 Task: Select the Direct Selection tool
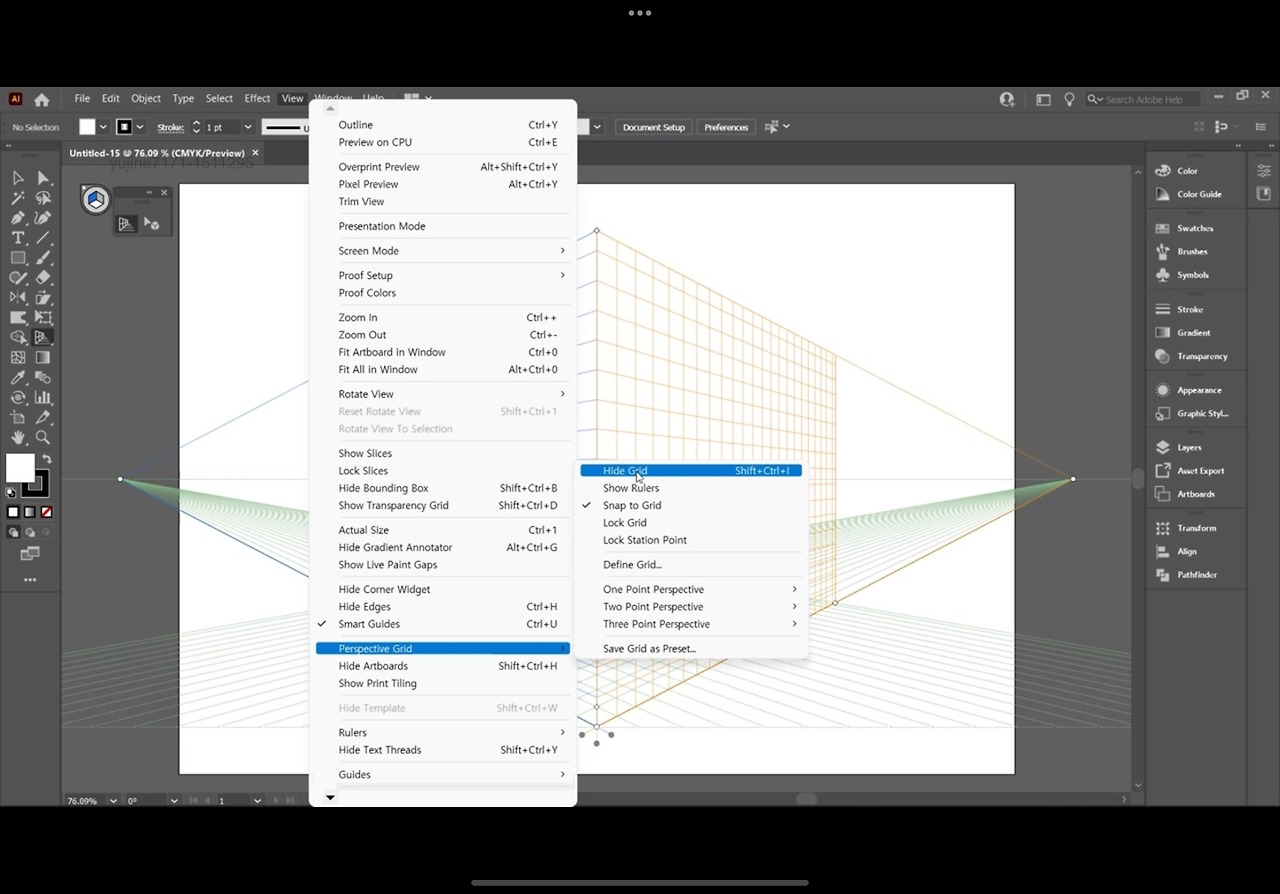(x=43, y=178)
